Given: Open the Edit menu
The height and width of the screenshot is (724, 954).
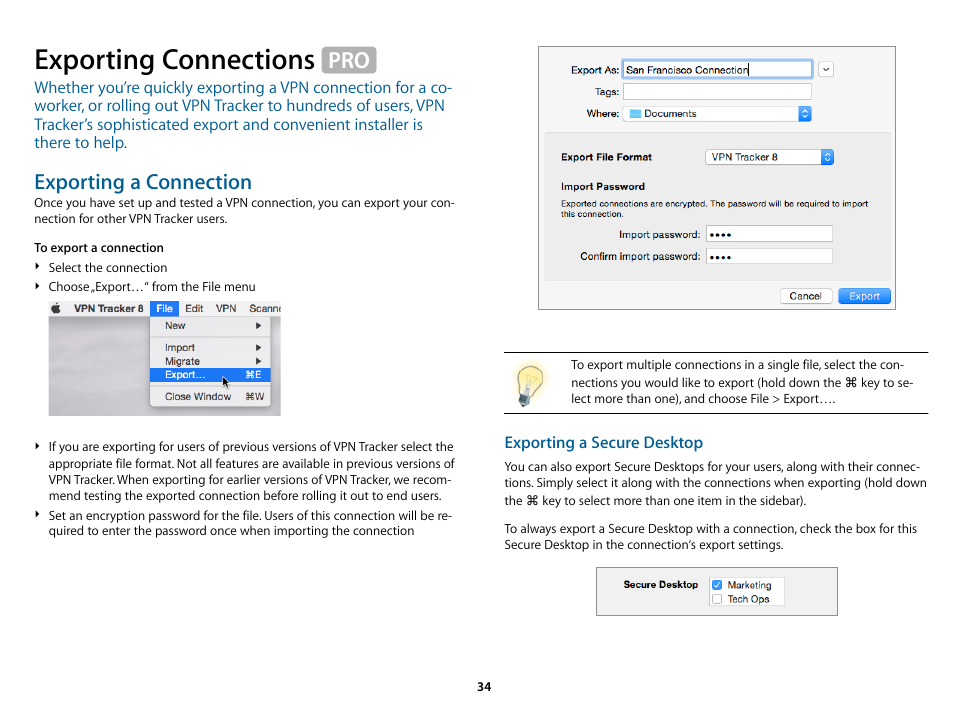Looking at the screenshot, I should (x=194, y=308).
